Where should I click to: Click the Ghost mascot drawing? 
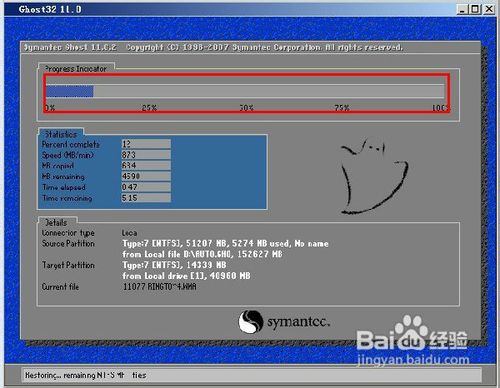point(374,176)
